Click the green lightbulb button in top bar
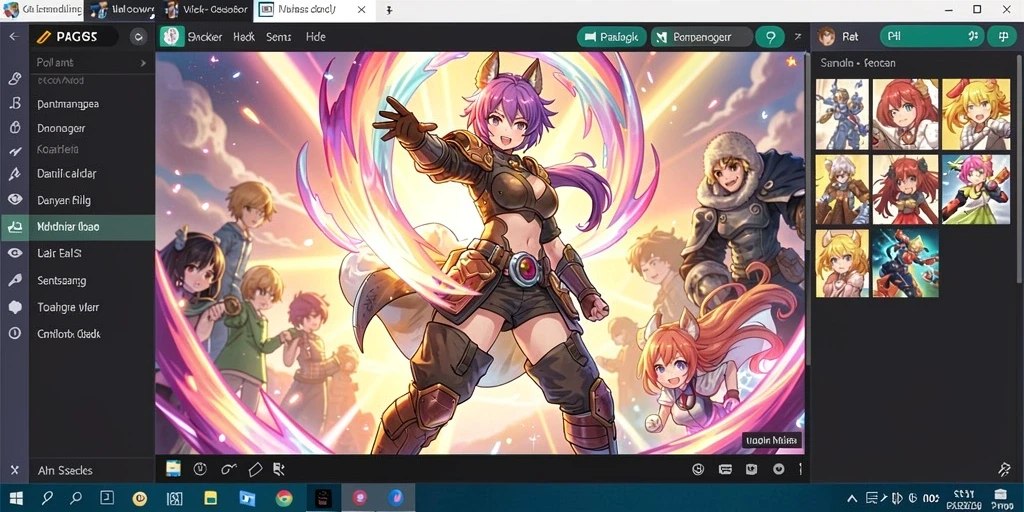 [x=770, y=37]
